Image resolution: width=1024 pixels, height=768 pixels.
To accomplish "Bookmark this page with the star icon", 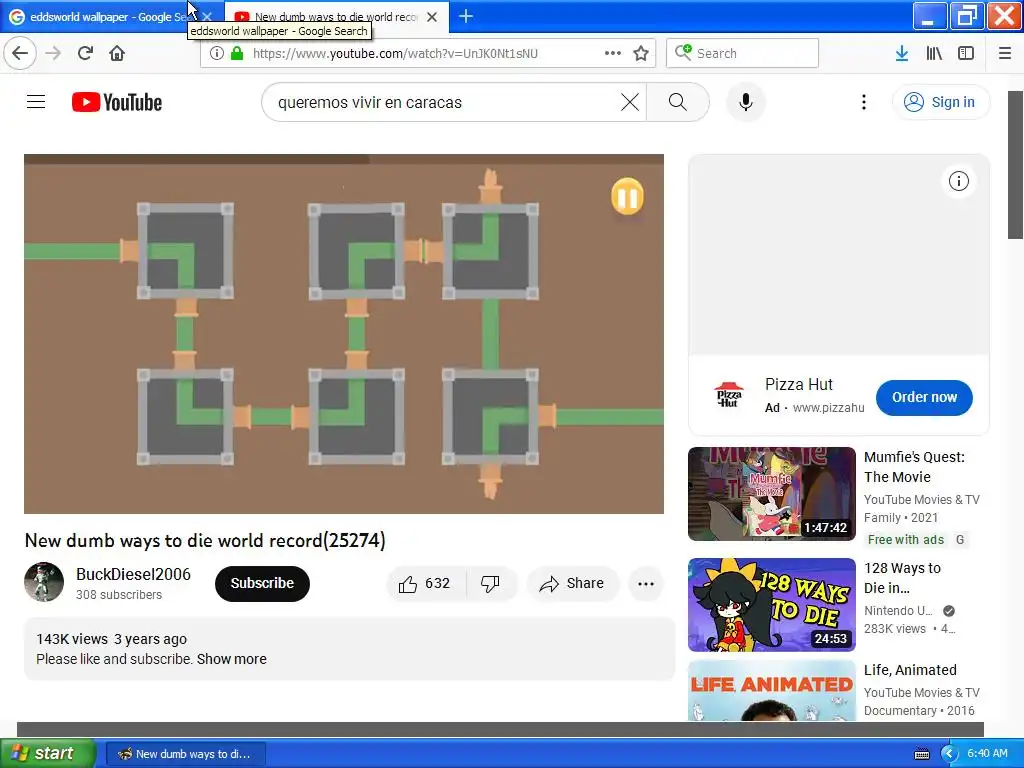I will (x=641, y=53).
